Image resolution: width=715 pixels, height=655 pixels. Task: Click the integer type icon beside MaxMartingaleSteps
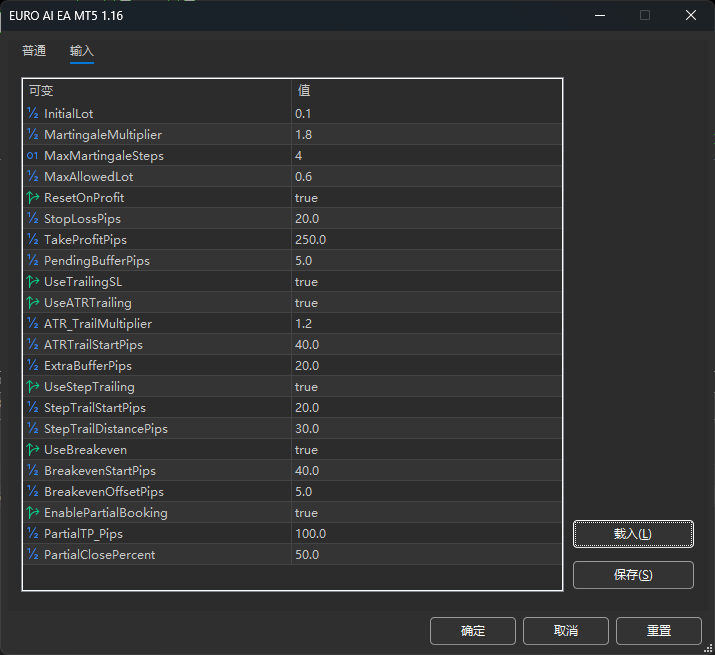pos(33,156)
